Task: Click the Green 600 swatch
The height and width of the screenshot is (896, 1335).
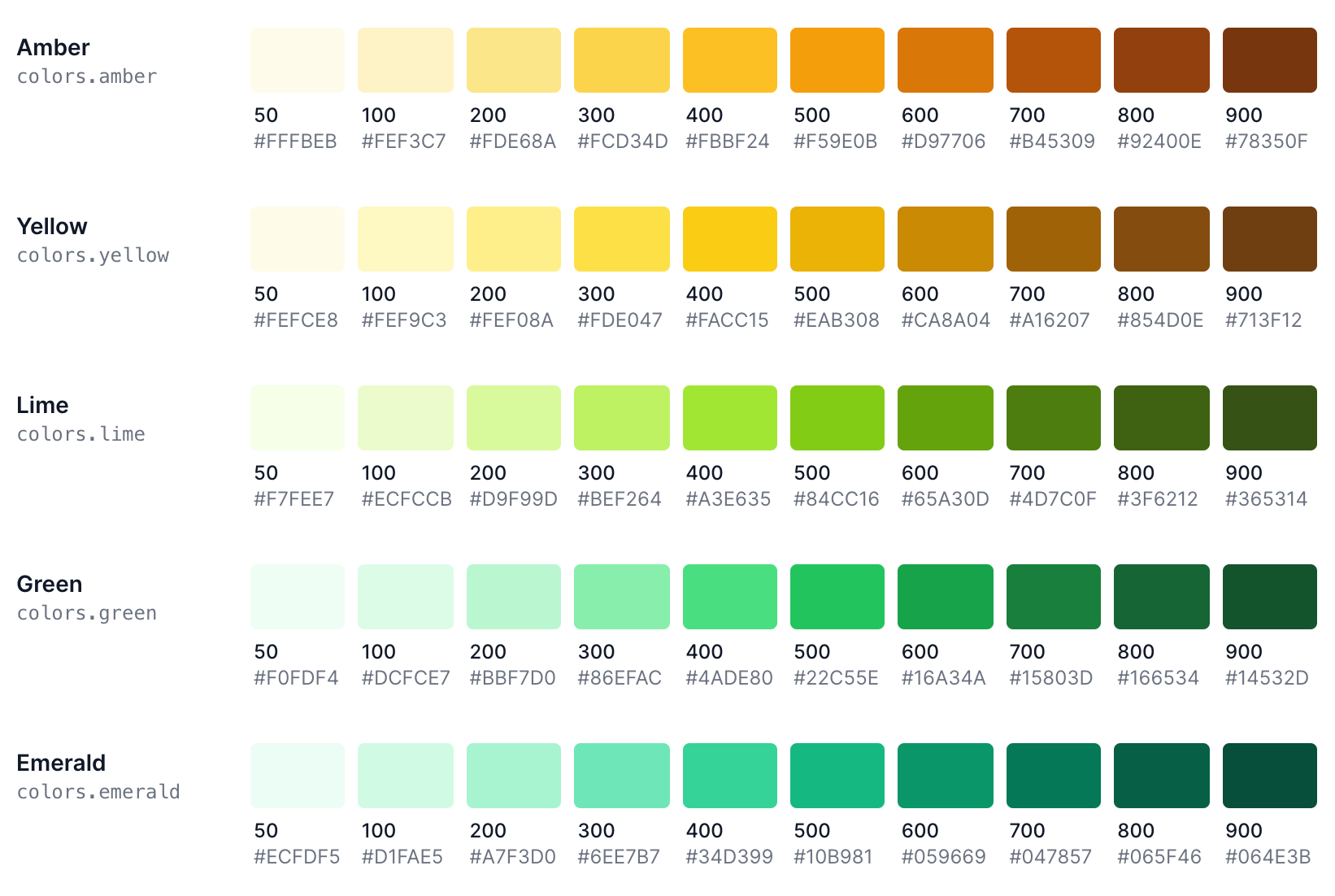Action: tap(946, 597)
